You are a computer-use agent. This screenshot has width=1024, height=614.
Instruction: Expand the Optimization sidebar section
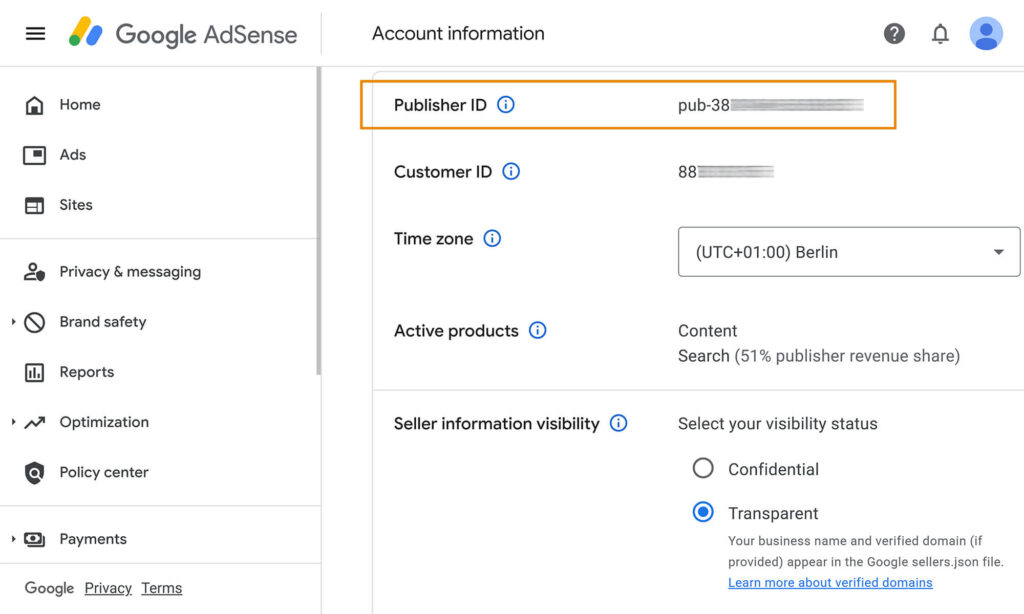point(14,422)
